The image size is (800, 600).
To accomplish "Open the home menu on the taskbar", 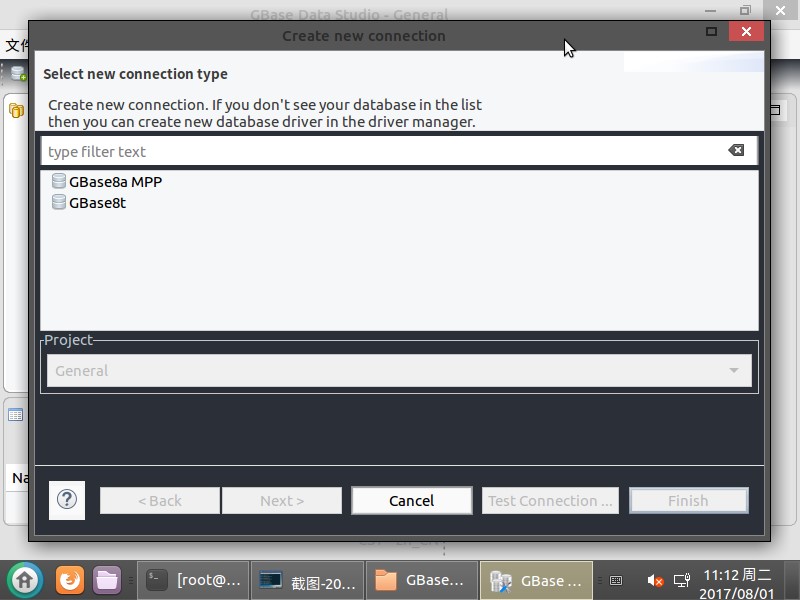I will point(24,580).
